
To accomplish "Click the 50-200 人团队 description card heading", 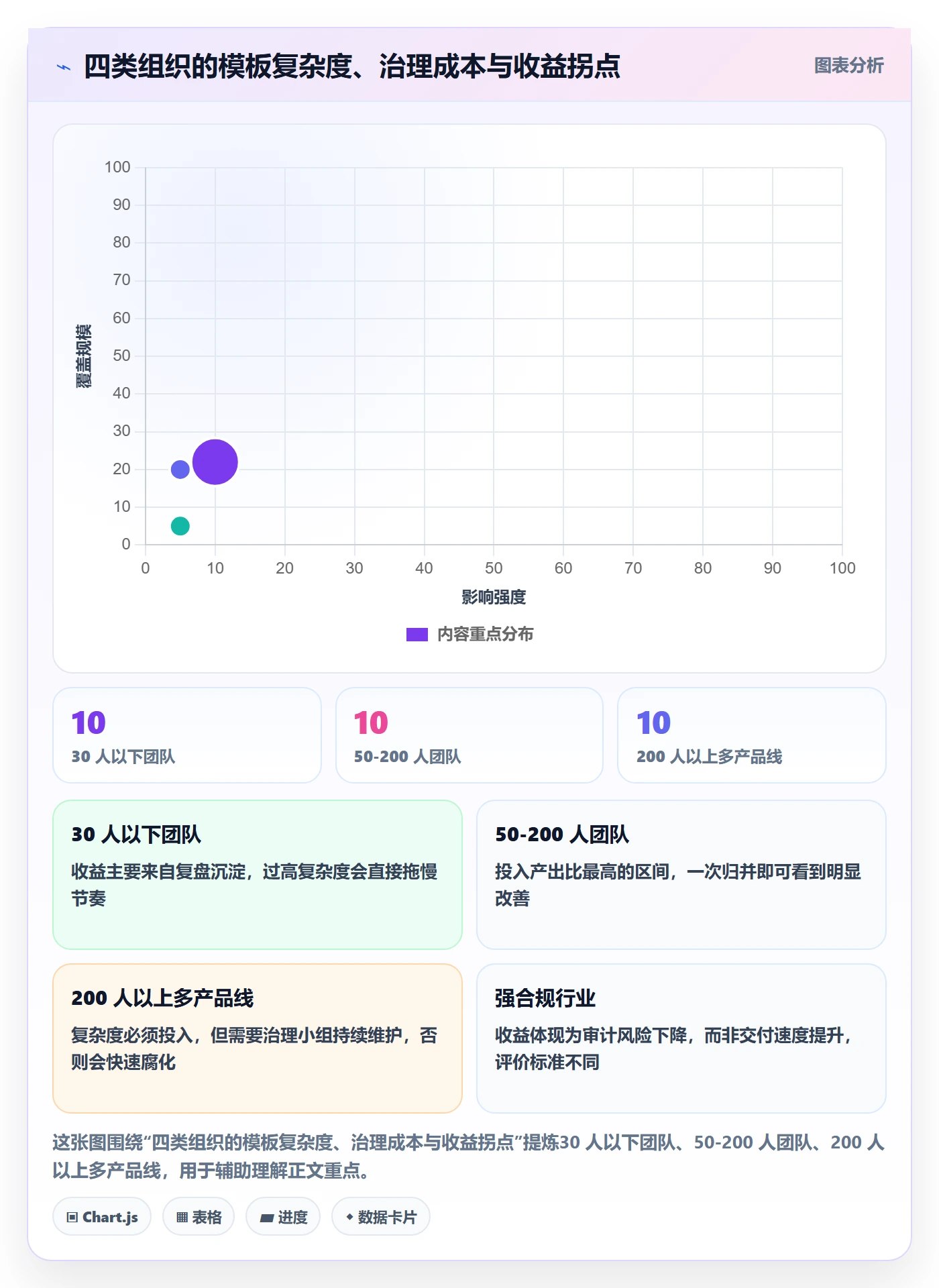I will click(562, 835).
